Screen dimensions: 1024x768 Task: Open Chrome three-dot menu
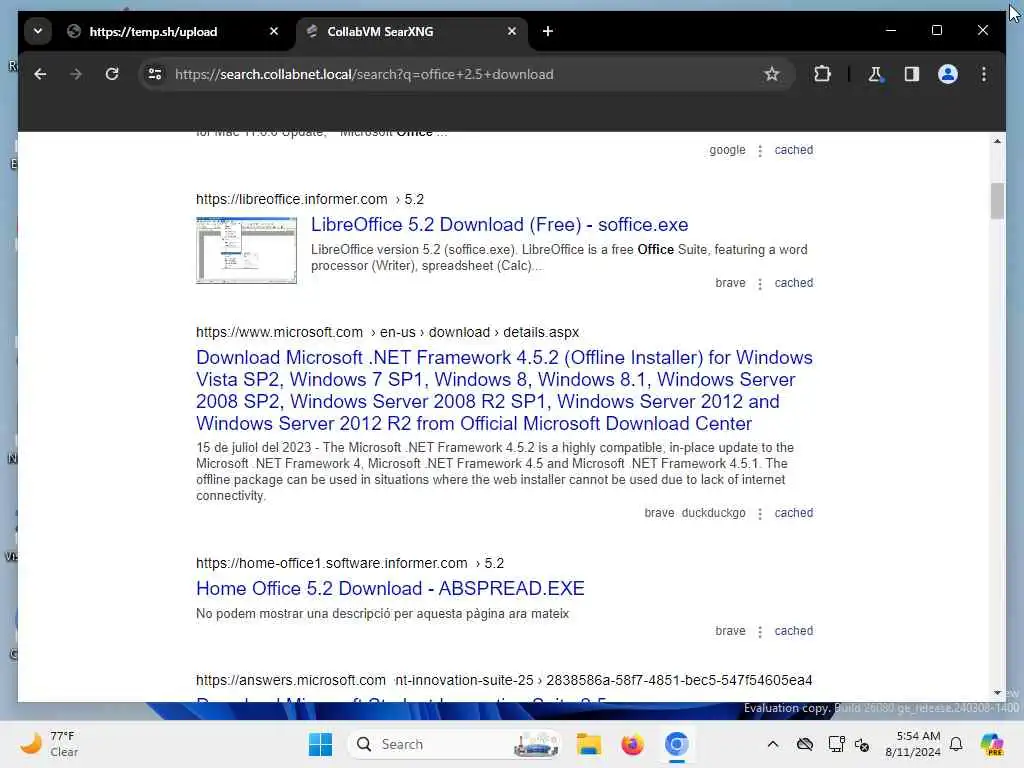click(x=984, y=74)
